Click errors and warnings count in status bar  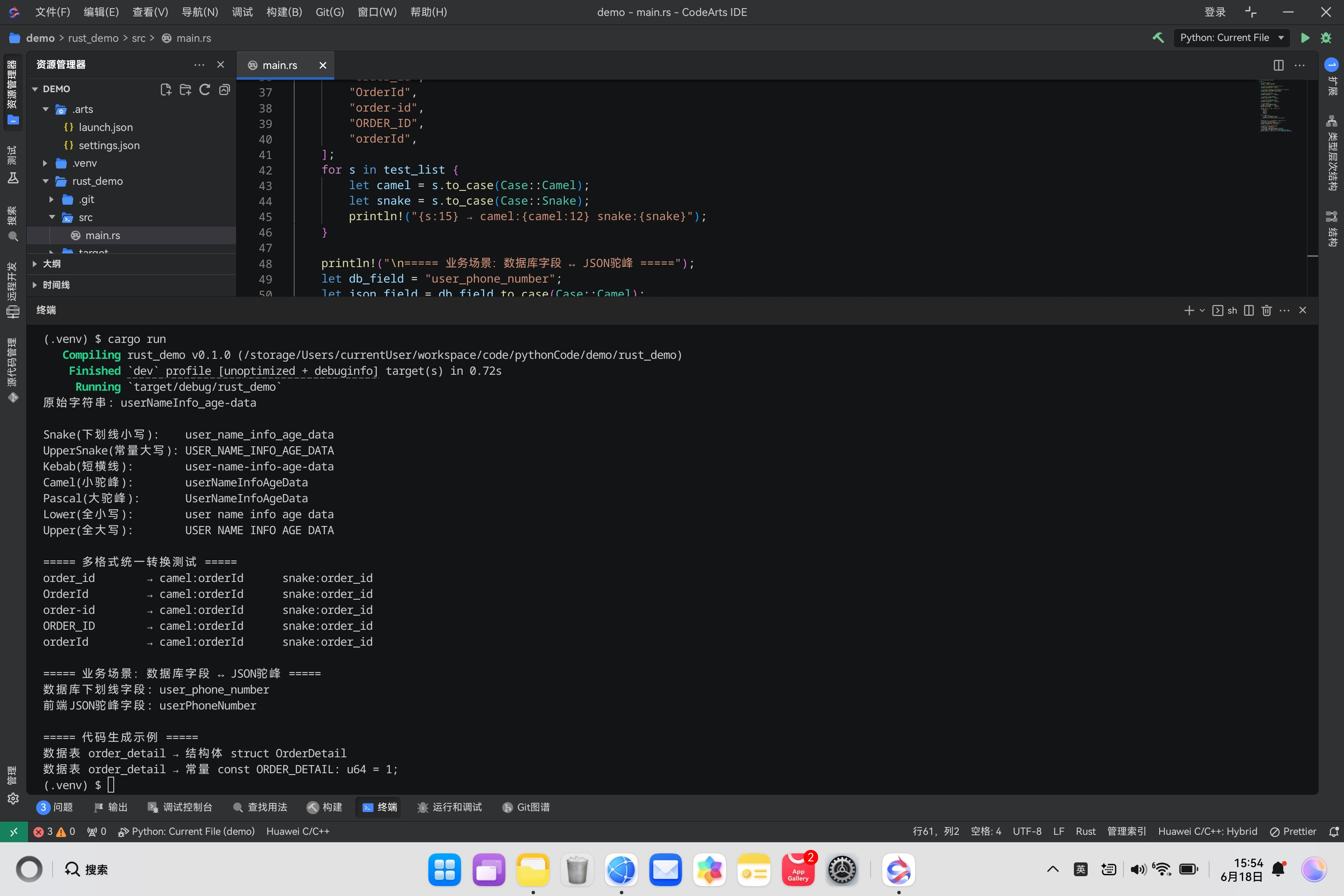[54, 831]
